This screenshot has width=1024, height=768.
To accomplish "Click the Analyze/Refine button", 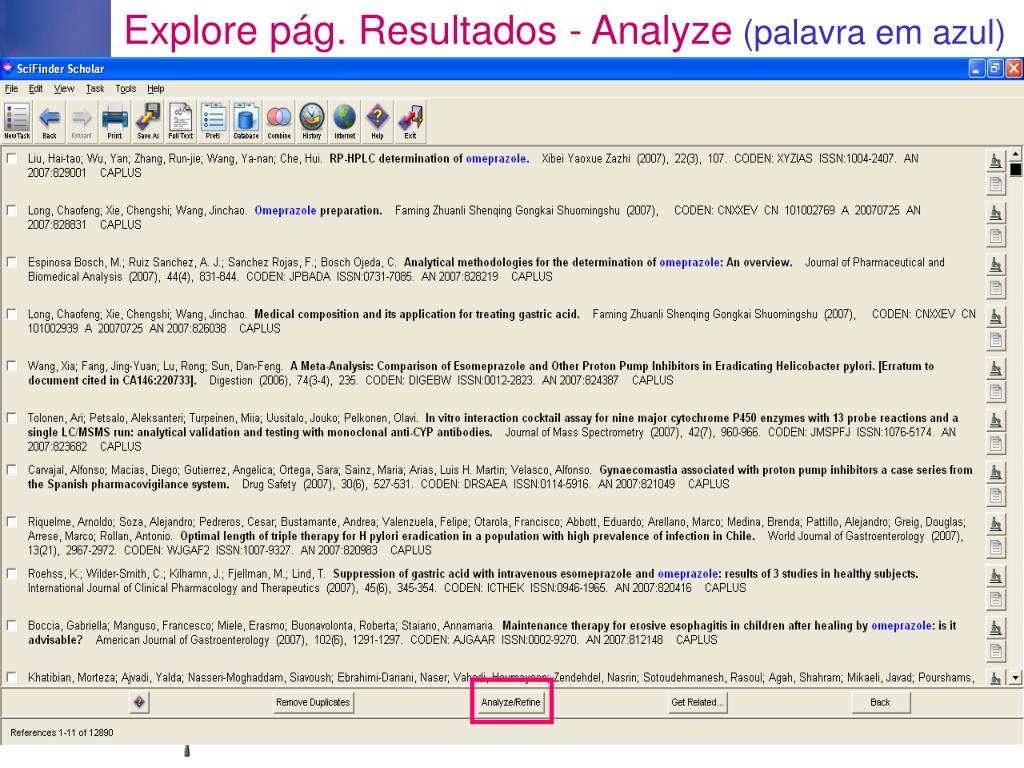I will click(x=511, y=703).
